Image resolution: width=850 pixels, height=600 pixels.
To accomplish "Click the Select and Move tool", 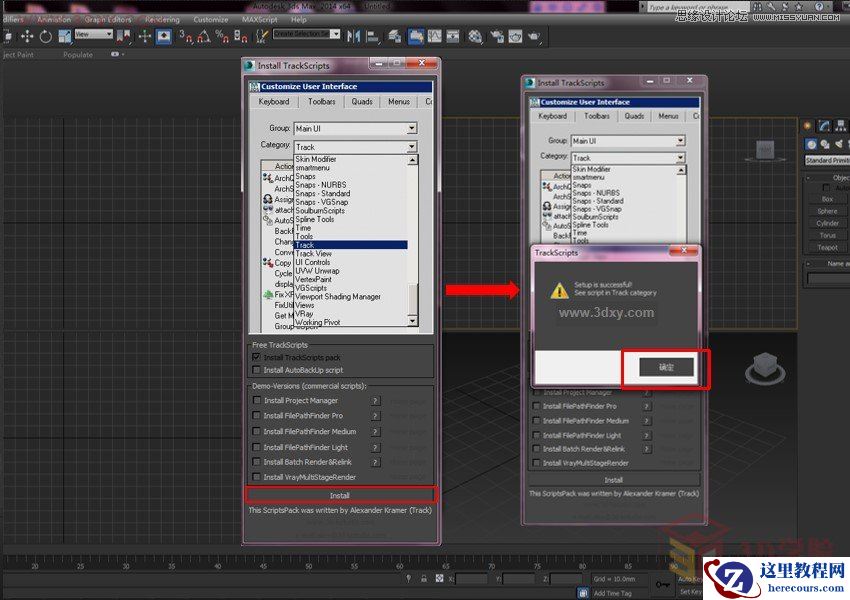I will pyautogui.click(x=25, y=37).
